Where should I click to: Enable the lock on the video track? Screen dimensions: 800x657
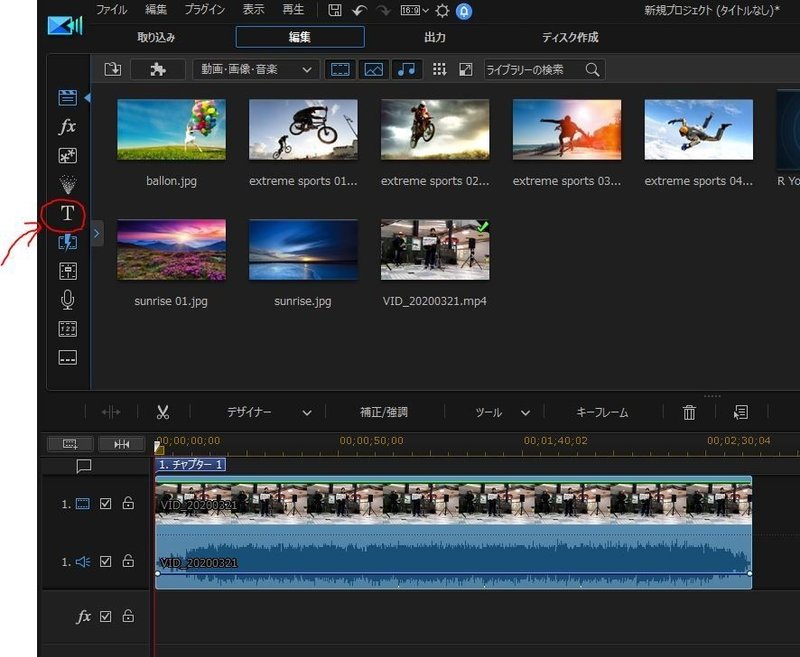click(x=128, y=504)
